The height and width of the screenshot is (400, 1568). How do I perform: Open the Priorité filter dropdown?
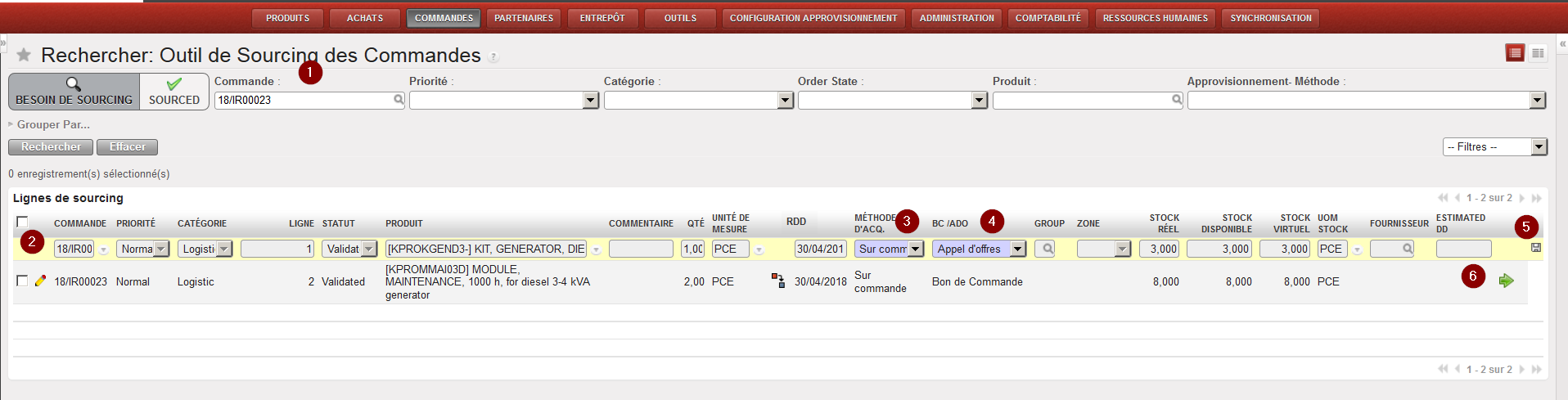tap(591, 100)
